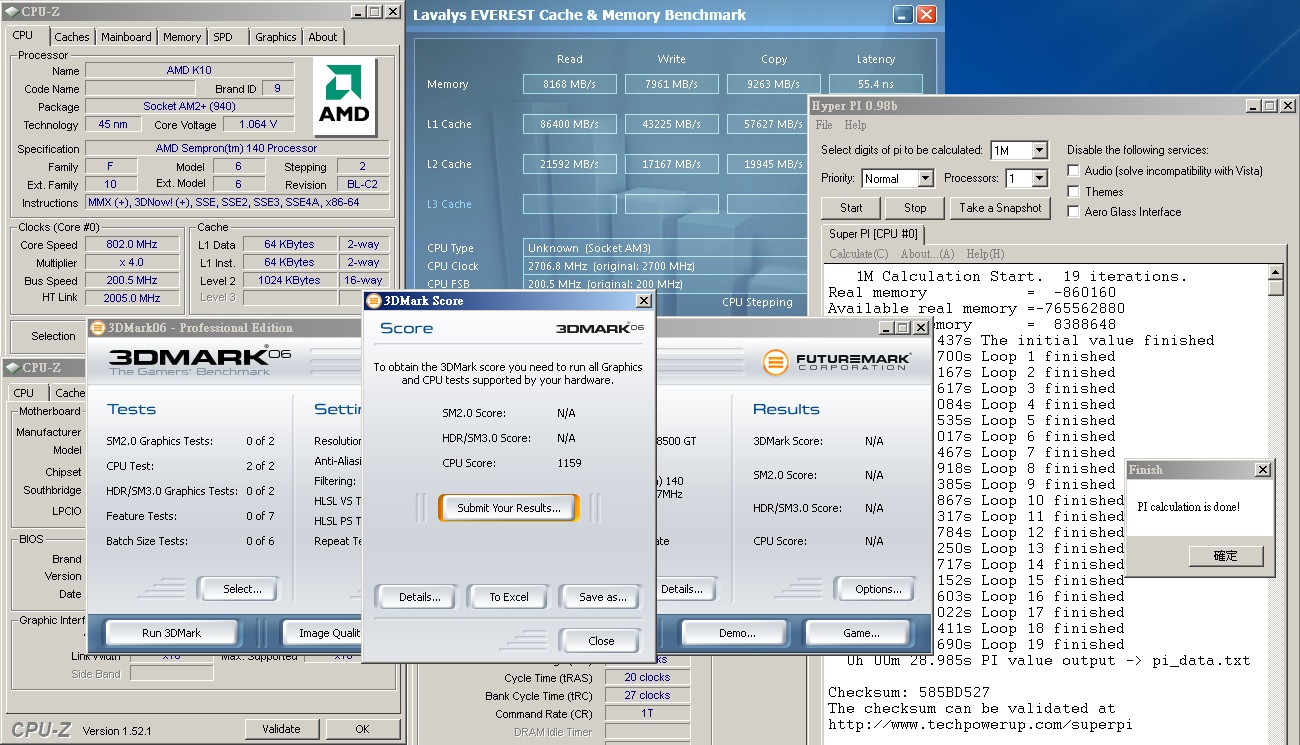Click Submit Your Results in the Score dialog
1300x745 pixels.
point(509,508)
